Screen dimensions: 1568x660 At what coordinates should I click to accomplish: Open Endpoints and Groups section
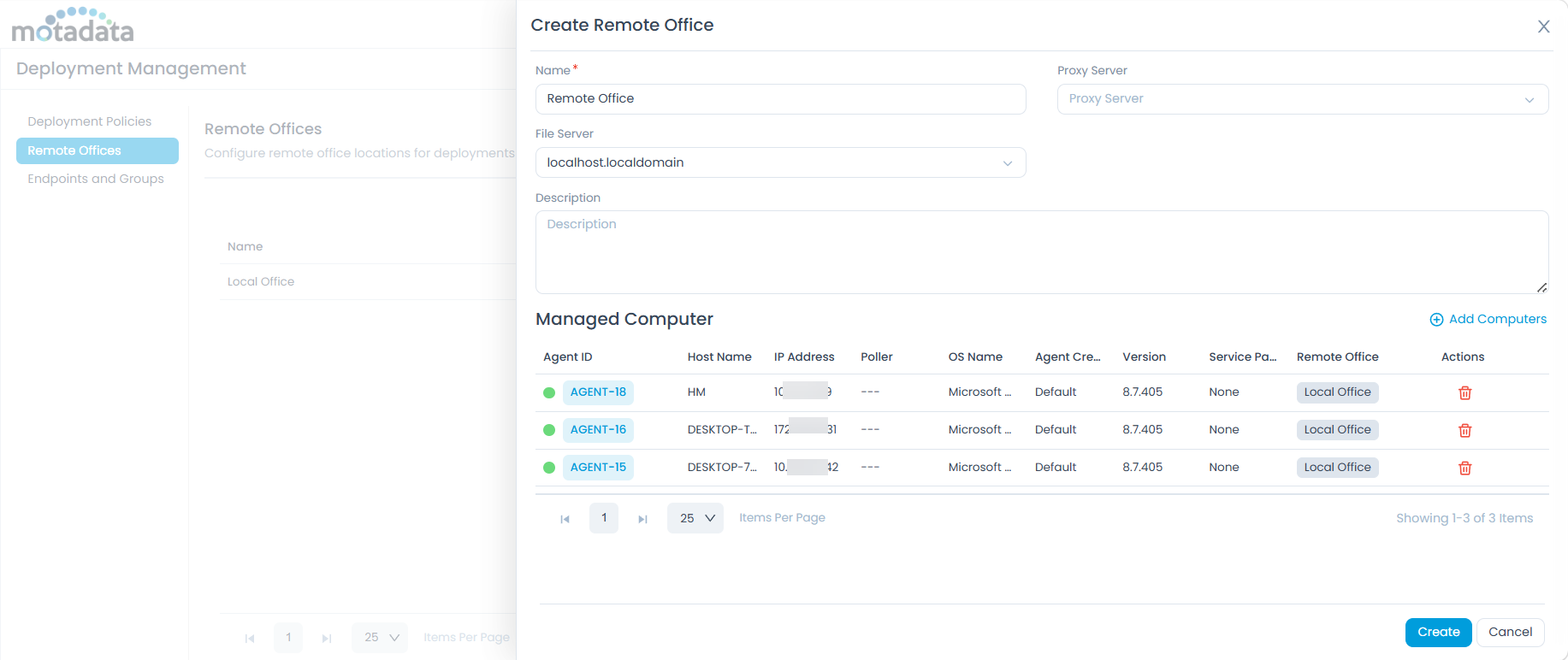[96, 179]
